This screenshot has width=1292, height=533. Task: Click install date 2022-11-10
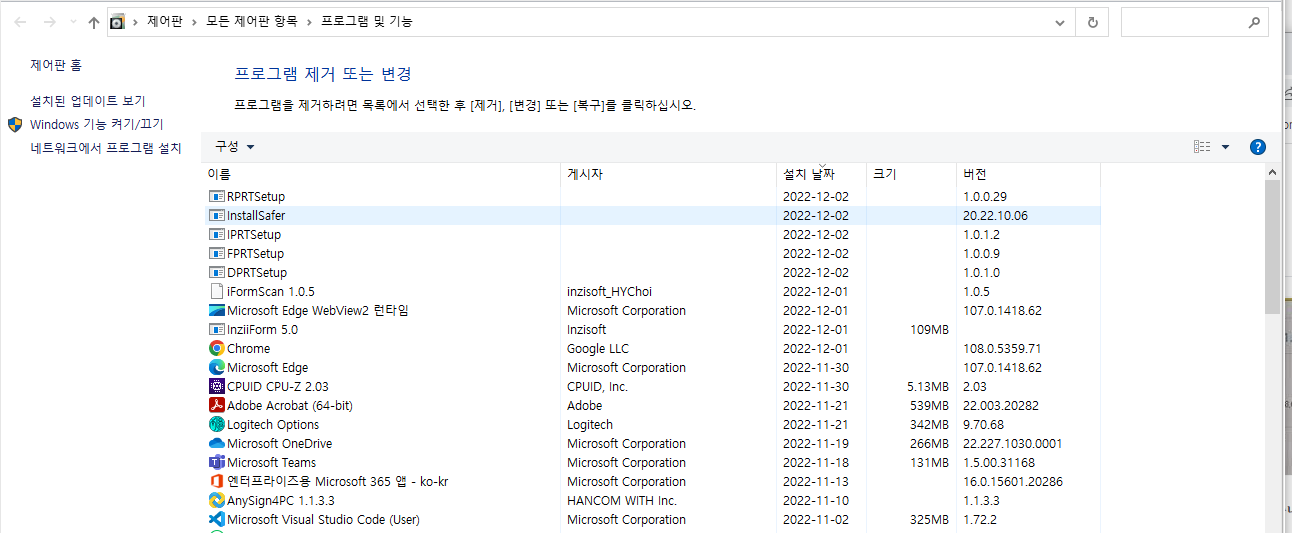(x=816, y=501)
